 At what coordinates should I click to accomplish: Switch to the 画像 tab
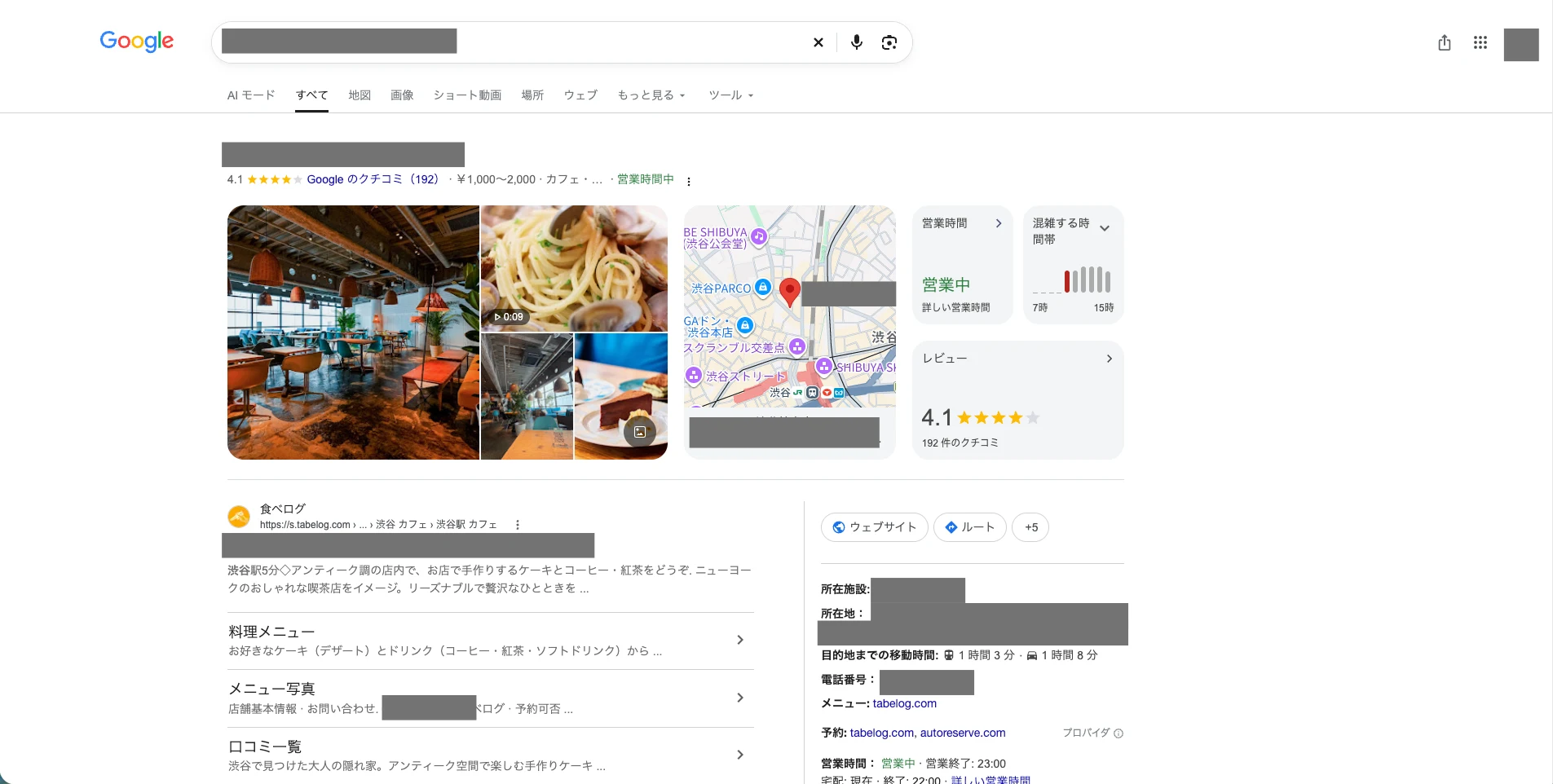click(x=402, y=95)
